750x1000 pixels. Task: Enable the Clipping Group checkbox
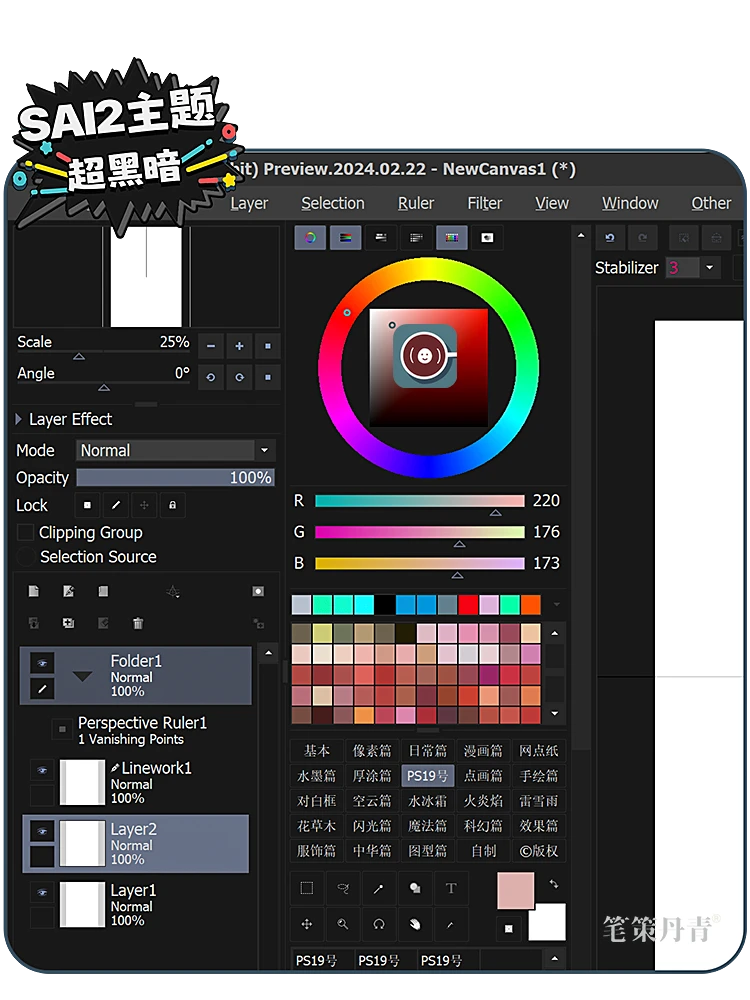point(26,532)
